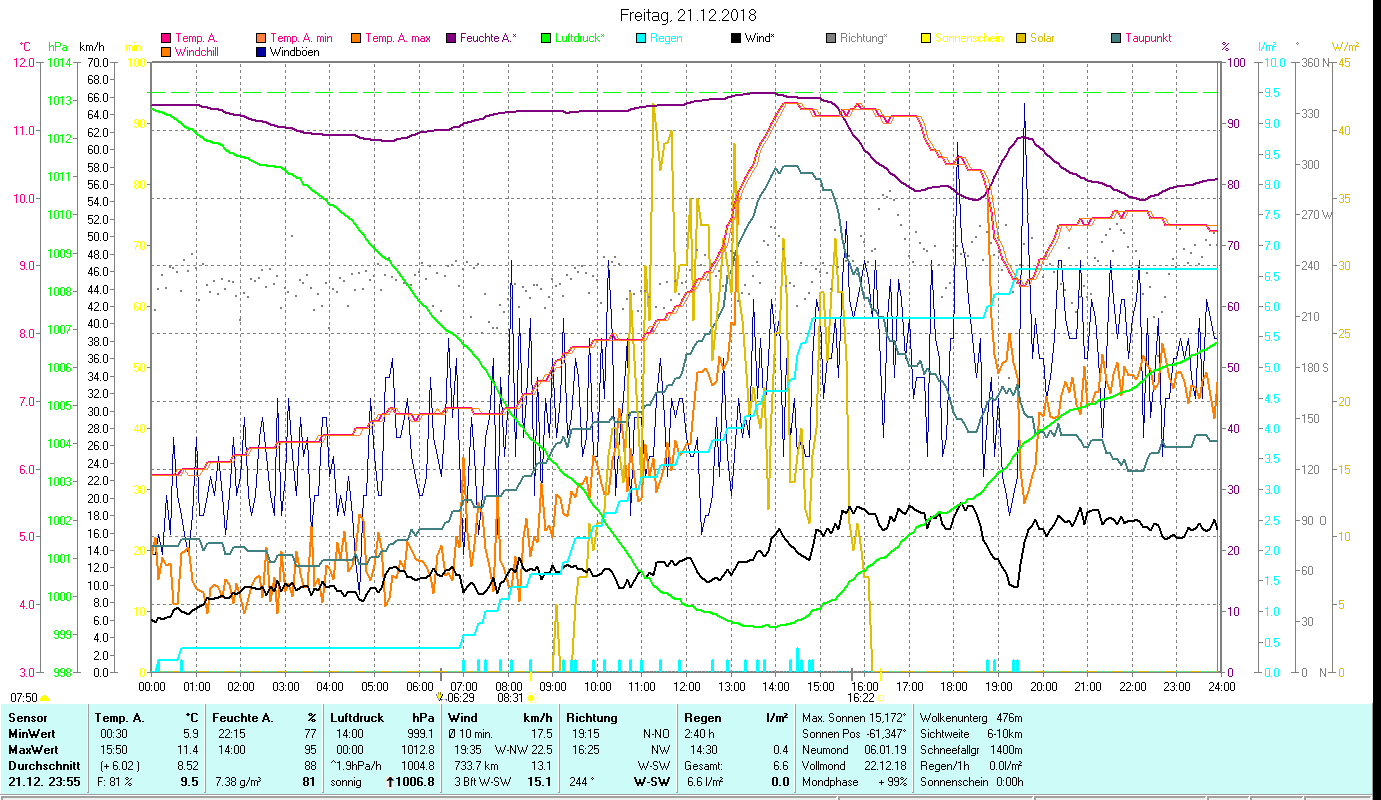Click the 'Mondphase' label in the table
The image size is (1381, 800).
[x=830, y=782]
